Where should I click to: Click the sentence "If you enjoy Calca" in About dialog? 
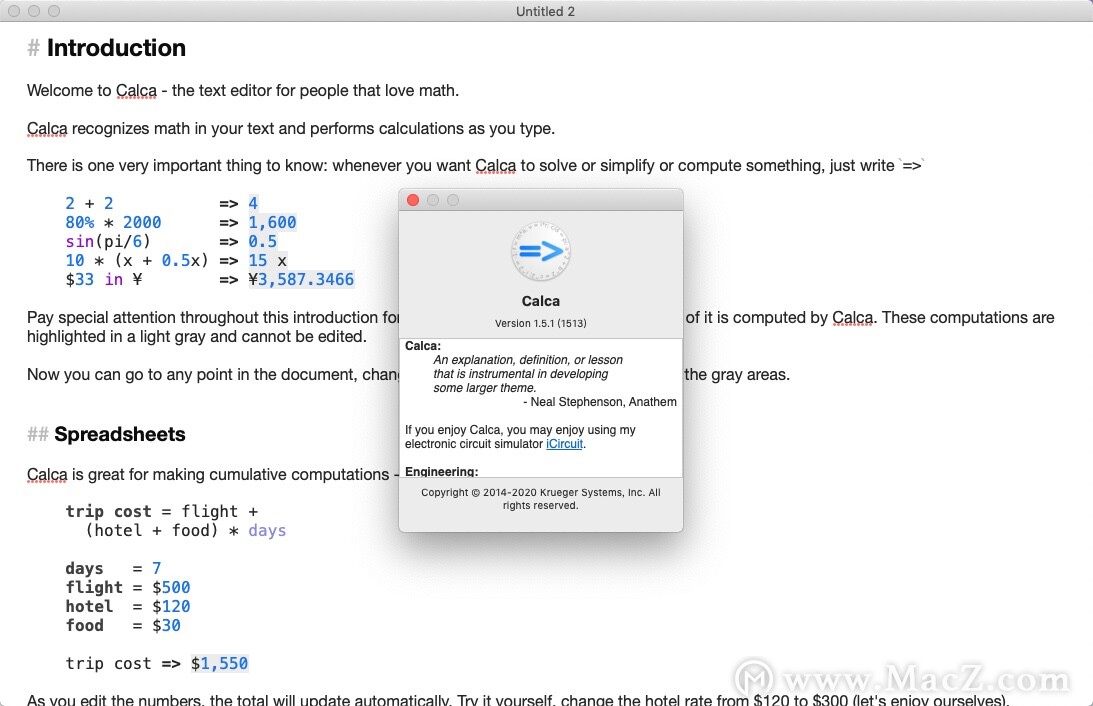520,437
